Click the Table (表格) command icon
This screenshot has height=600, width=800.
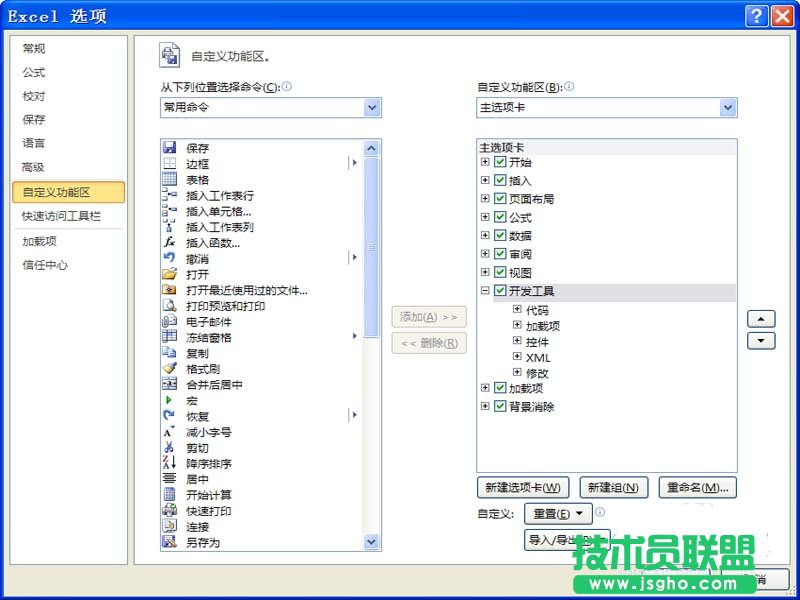click(x=169, y=180)
